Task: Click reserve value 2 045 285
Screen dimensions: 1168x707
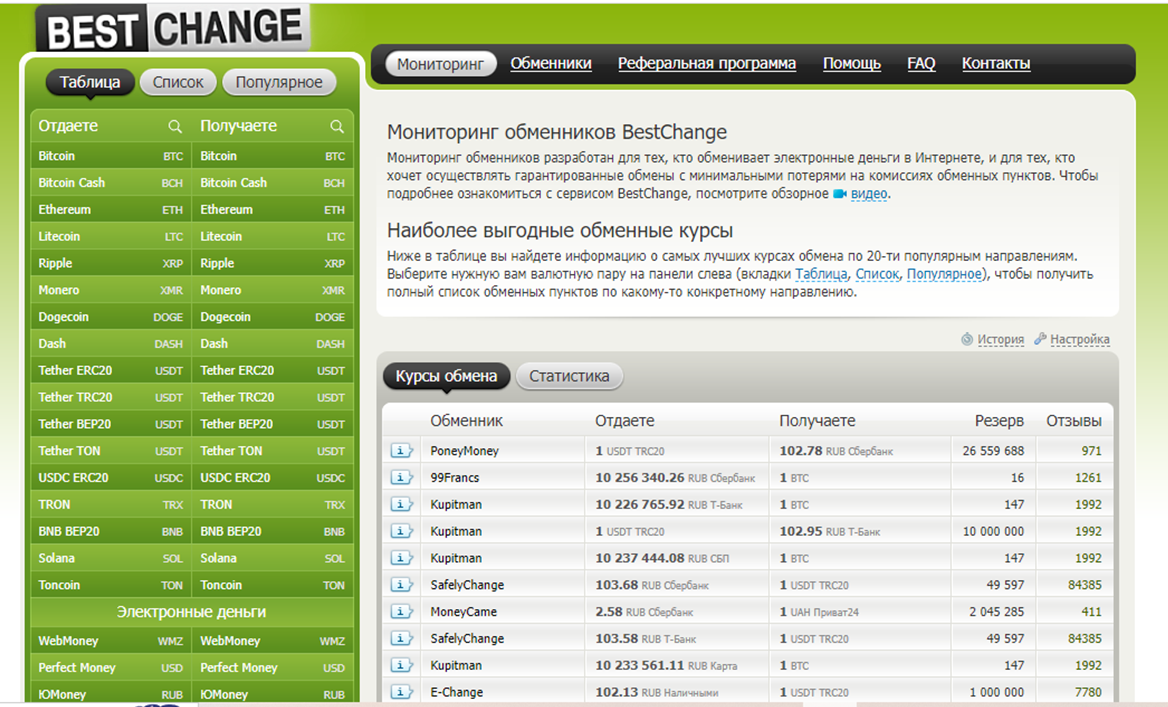Action: click(997, 612)
